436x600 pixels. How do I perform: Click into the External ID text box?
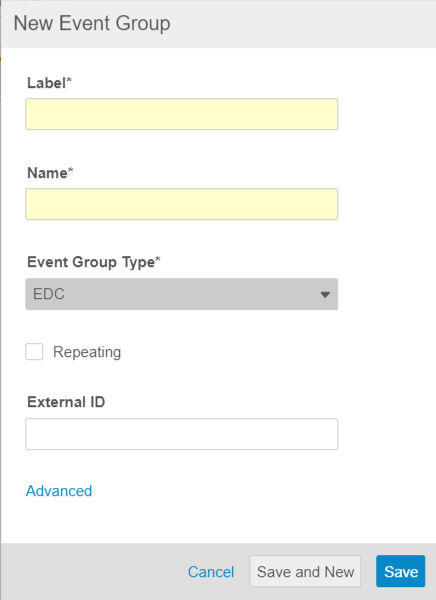181,434
